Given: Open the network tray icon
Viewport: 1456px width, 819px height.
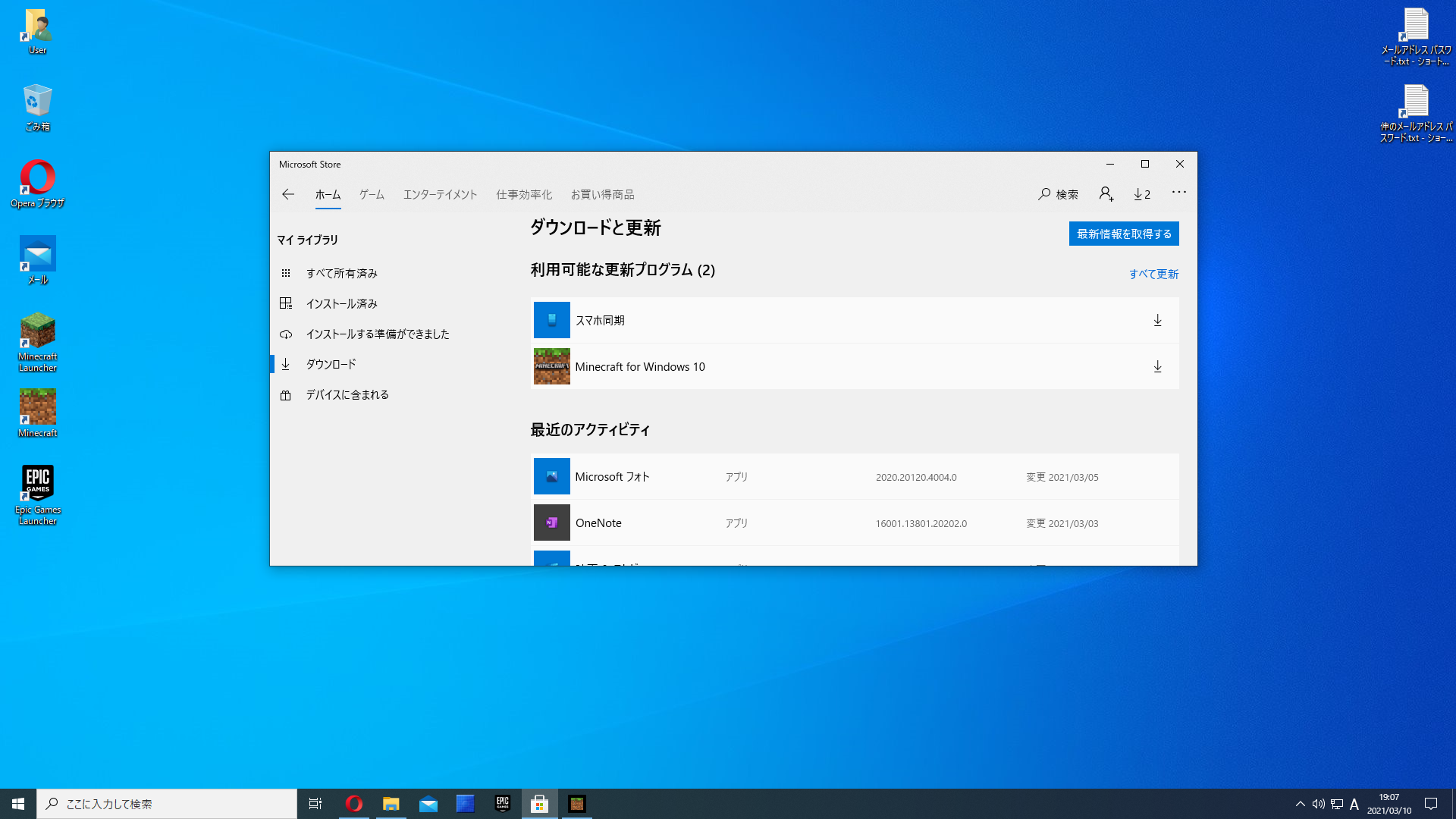Looking at the screenshot, I should pos(1336,804).
